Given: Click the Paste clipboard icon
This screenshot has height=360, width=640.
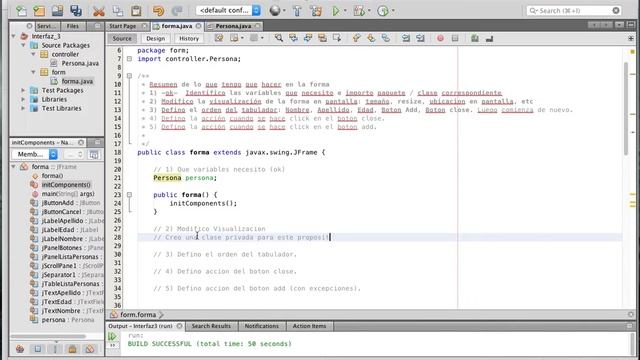Looking at the screenshot, I should (x=136, y=11).
